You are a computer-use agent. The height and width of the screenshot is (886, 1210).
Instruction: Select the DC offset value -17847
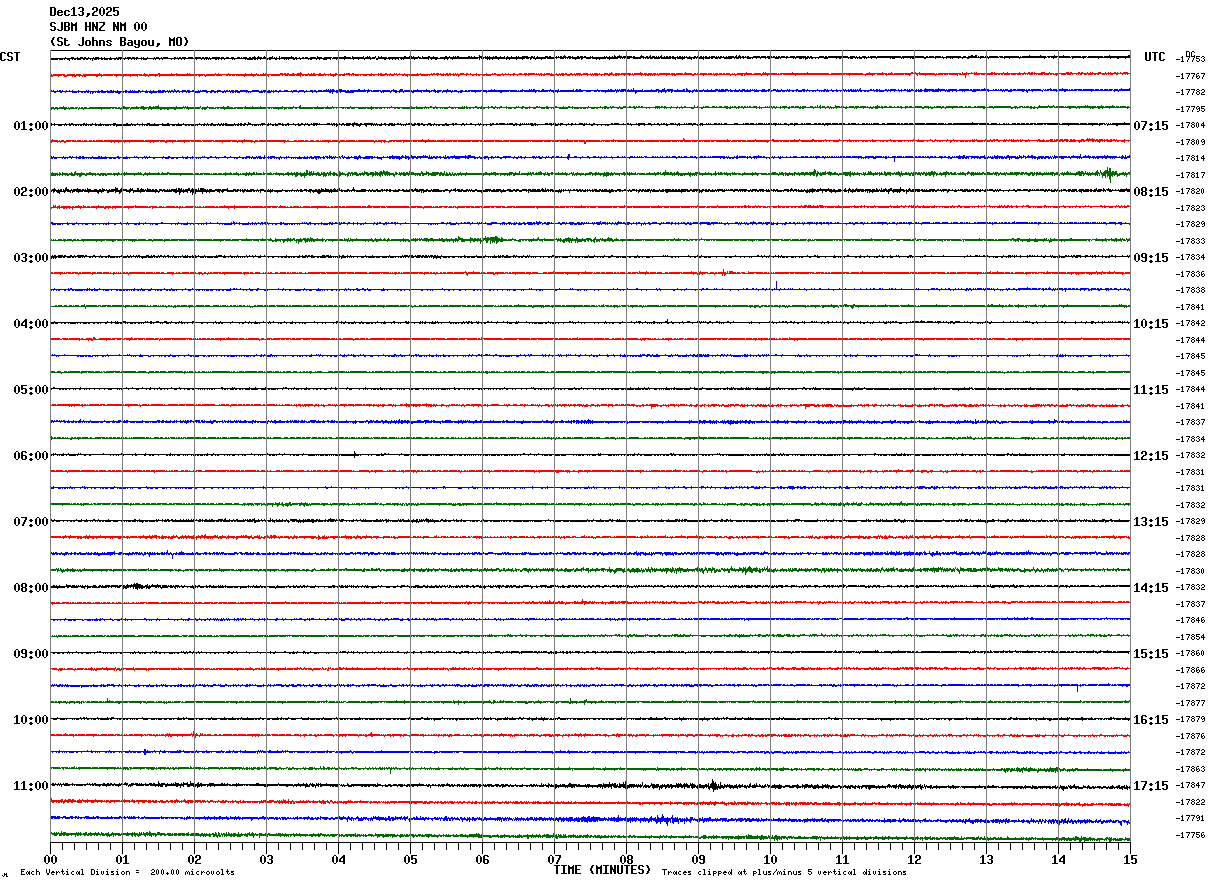1190,785
